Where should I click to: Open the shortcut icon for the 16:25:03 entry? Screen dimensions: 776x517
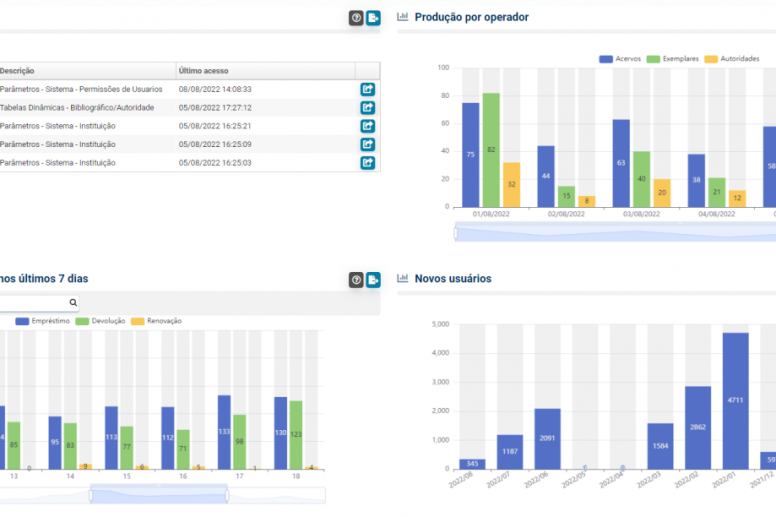[x=367, y=162]
